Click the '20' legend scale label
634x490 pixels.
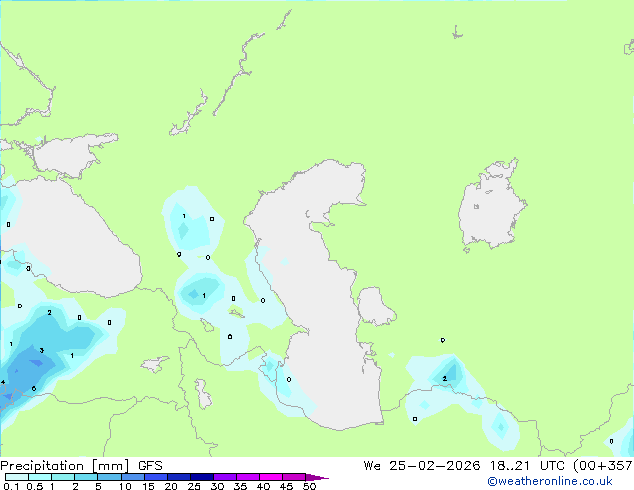(171, 486)
